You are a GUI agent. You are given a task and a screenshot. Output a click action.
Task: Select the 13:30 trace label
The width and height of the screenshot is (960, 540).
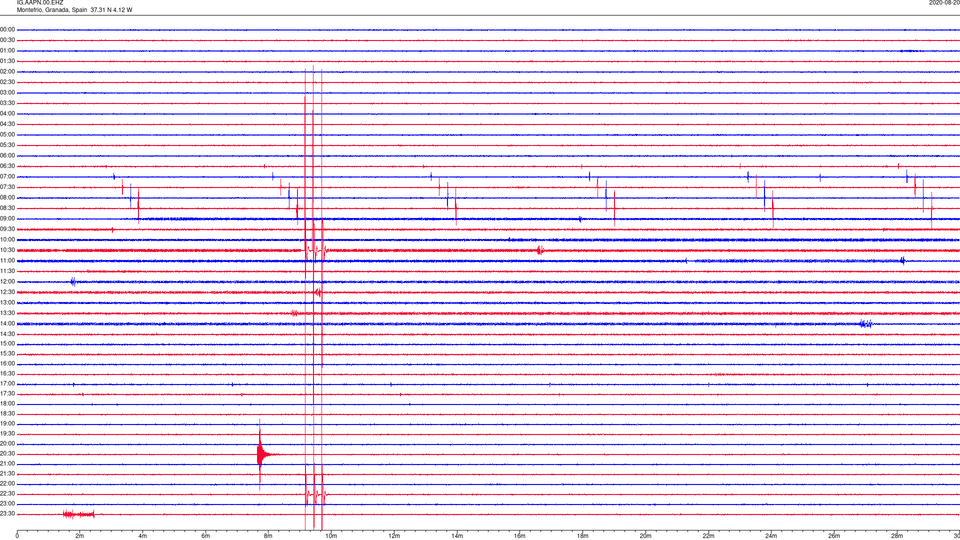7,313
